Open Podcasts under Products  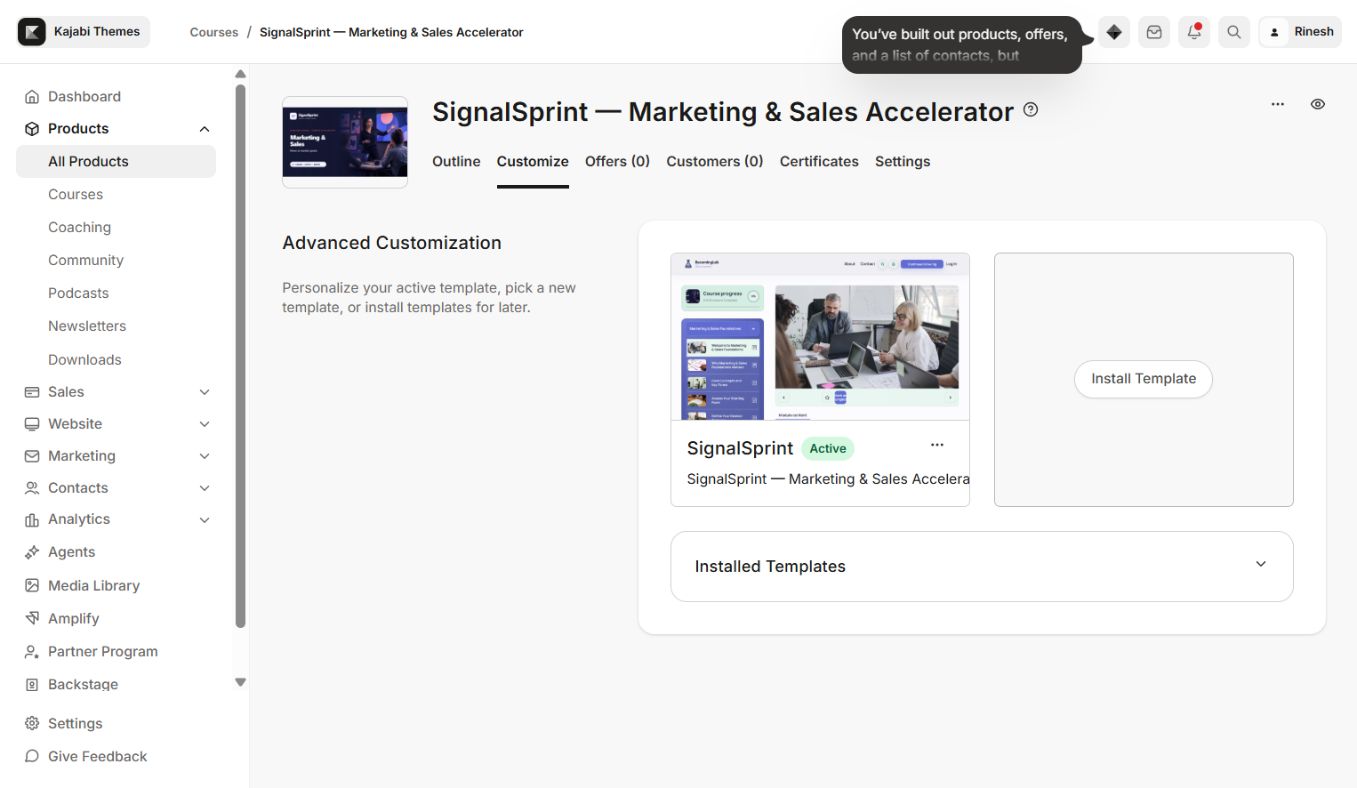78,293
